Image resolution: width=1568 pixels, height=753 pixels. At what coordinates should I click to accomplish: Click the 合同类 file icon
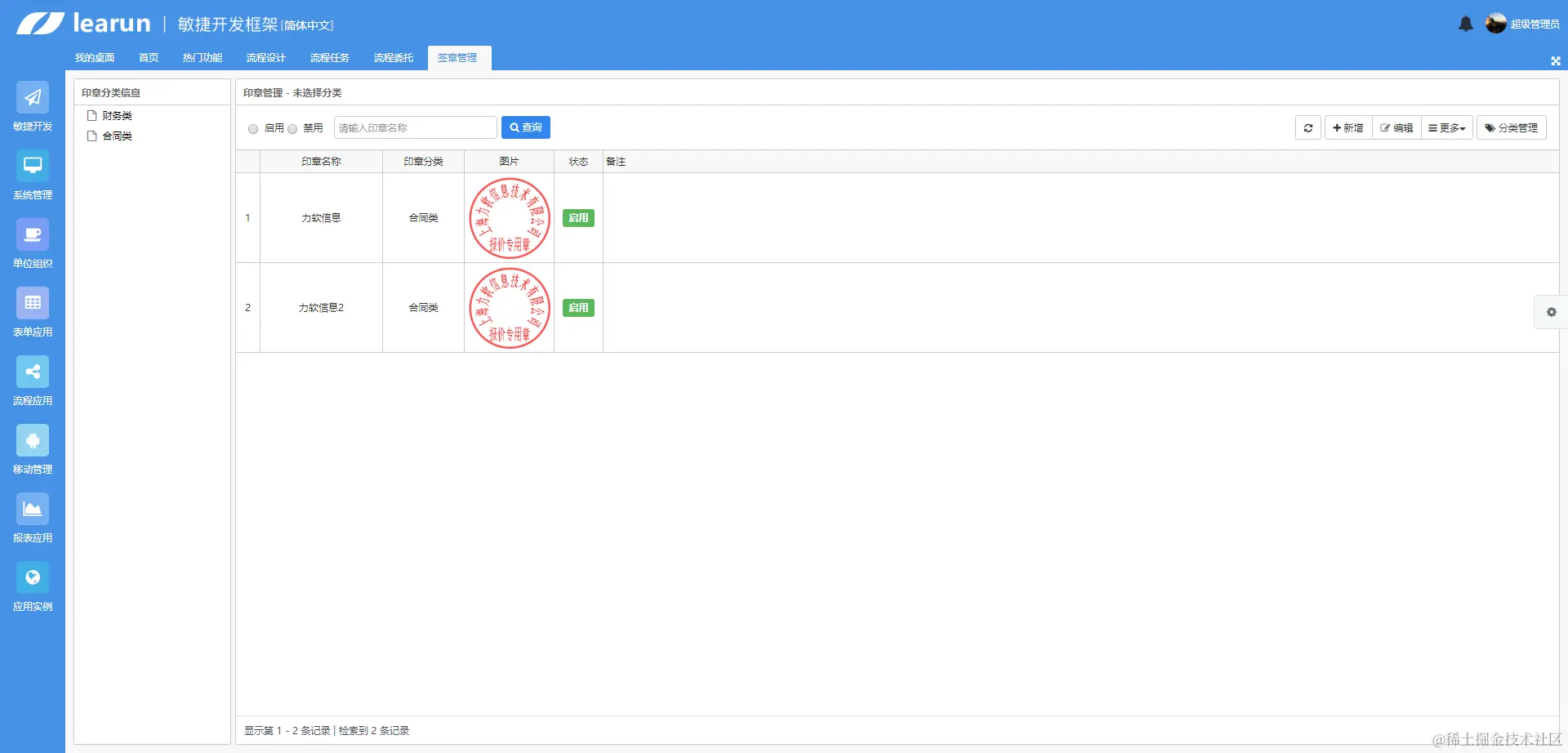point(92,136)
